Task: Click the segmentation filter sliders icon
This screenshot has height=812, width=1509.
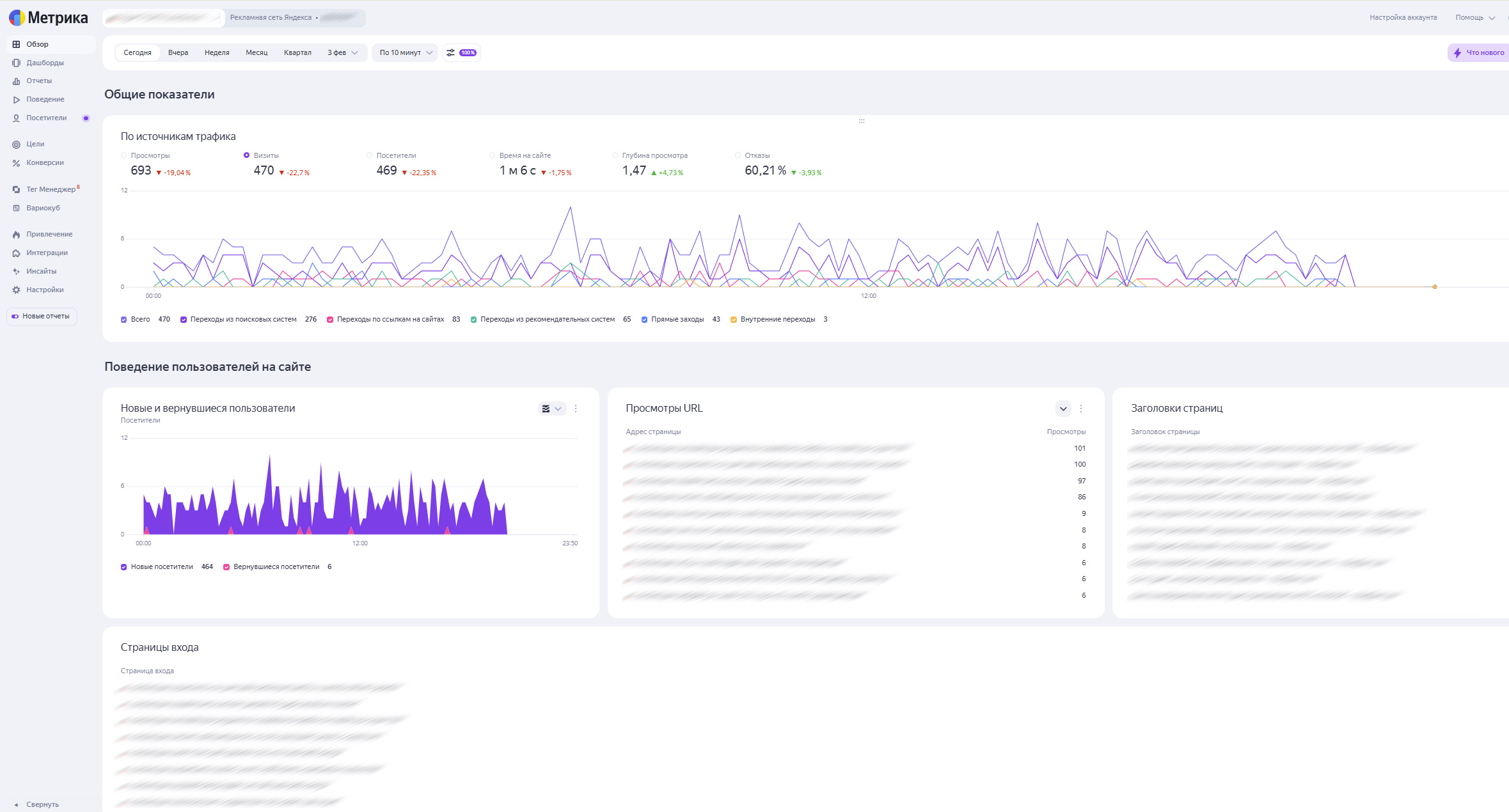Action: (x=451, y=52)
